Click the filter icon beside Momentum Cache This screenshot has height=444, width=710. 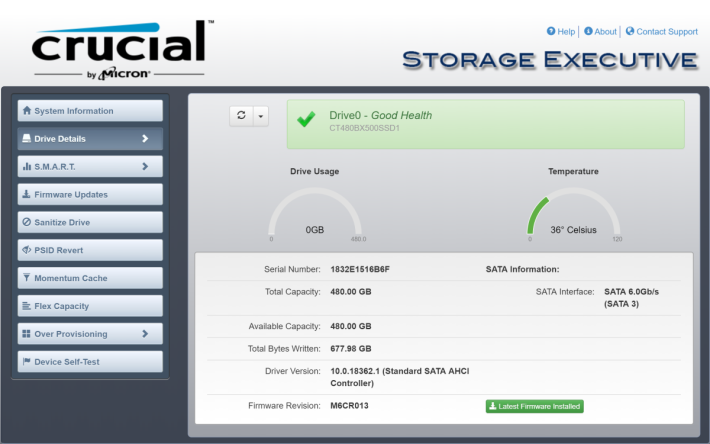tap(27, 277)
